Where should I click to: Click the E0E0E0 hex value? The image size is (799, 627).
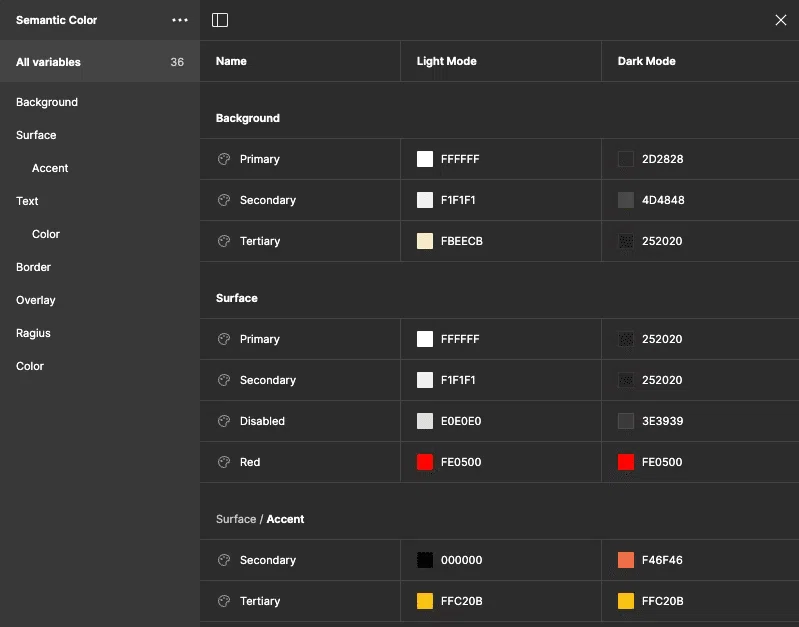point(461,421)
